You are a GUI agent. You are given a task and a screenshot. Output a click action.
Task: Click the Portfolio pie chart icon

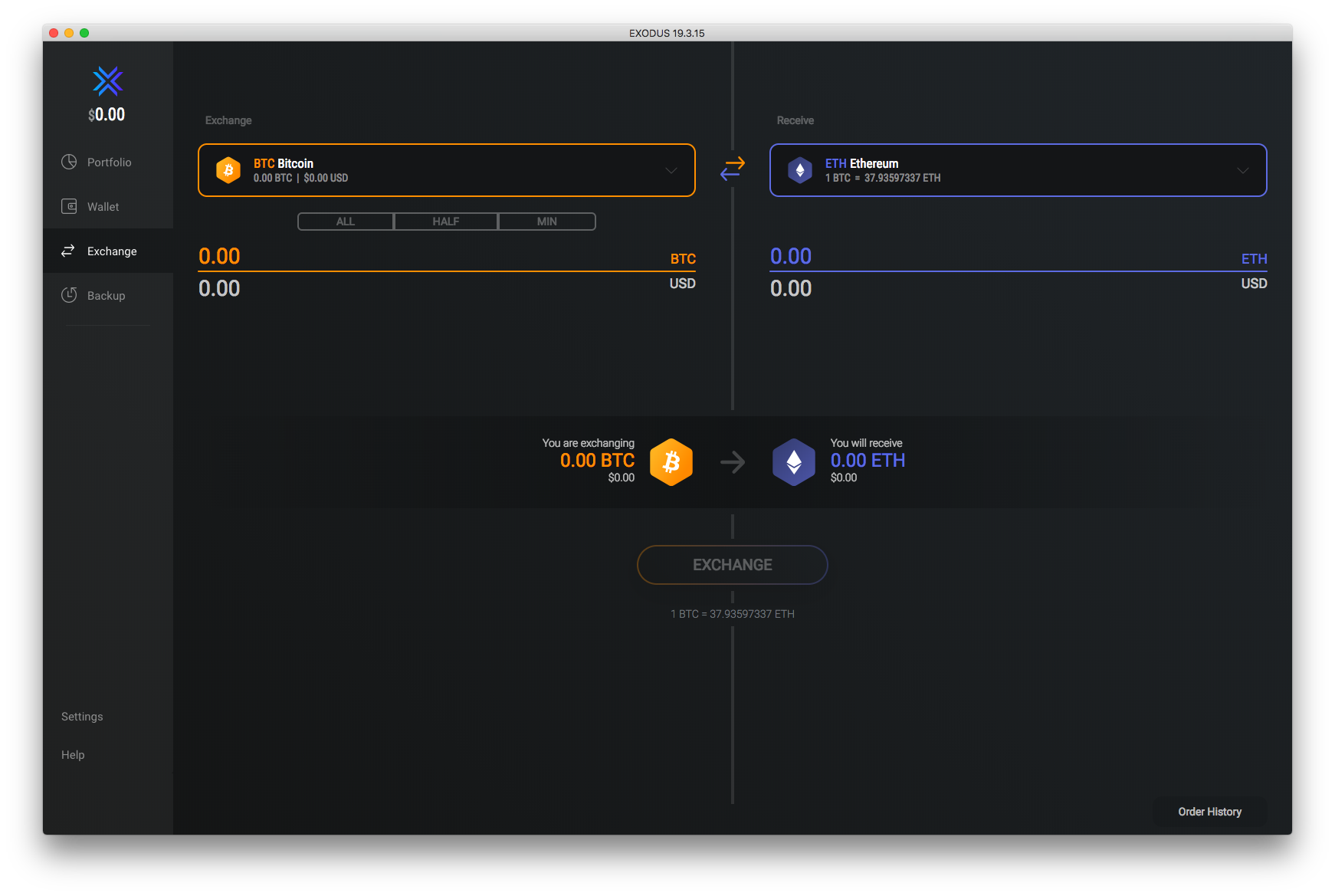[69, 162]
